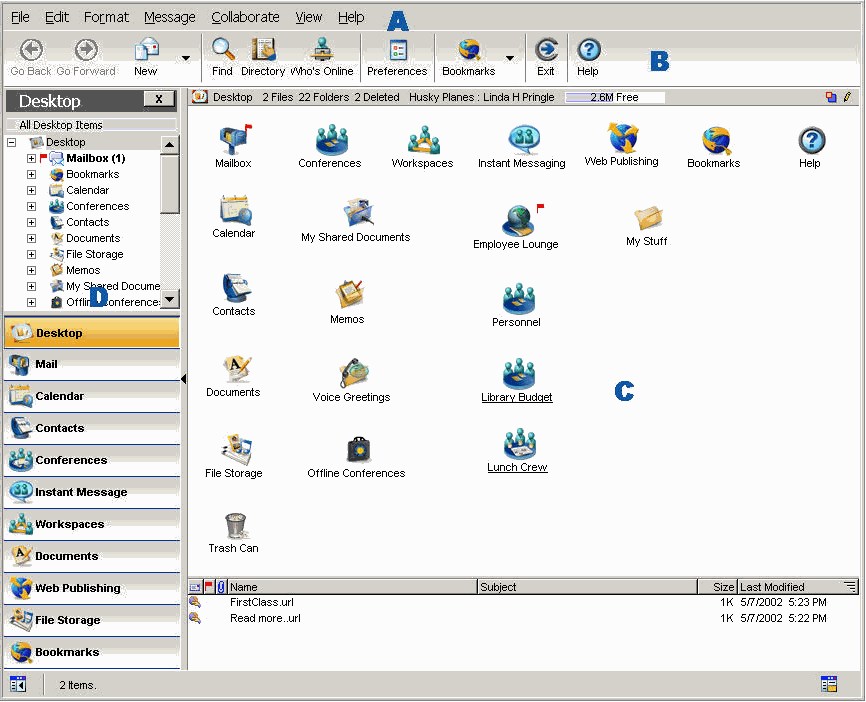Open the Web Publishing desktop icon

(x=622, y=139)
